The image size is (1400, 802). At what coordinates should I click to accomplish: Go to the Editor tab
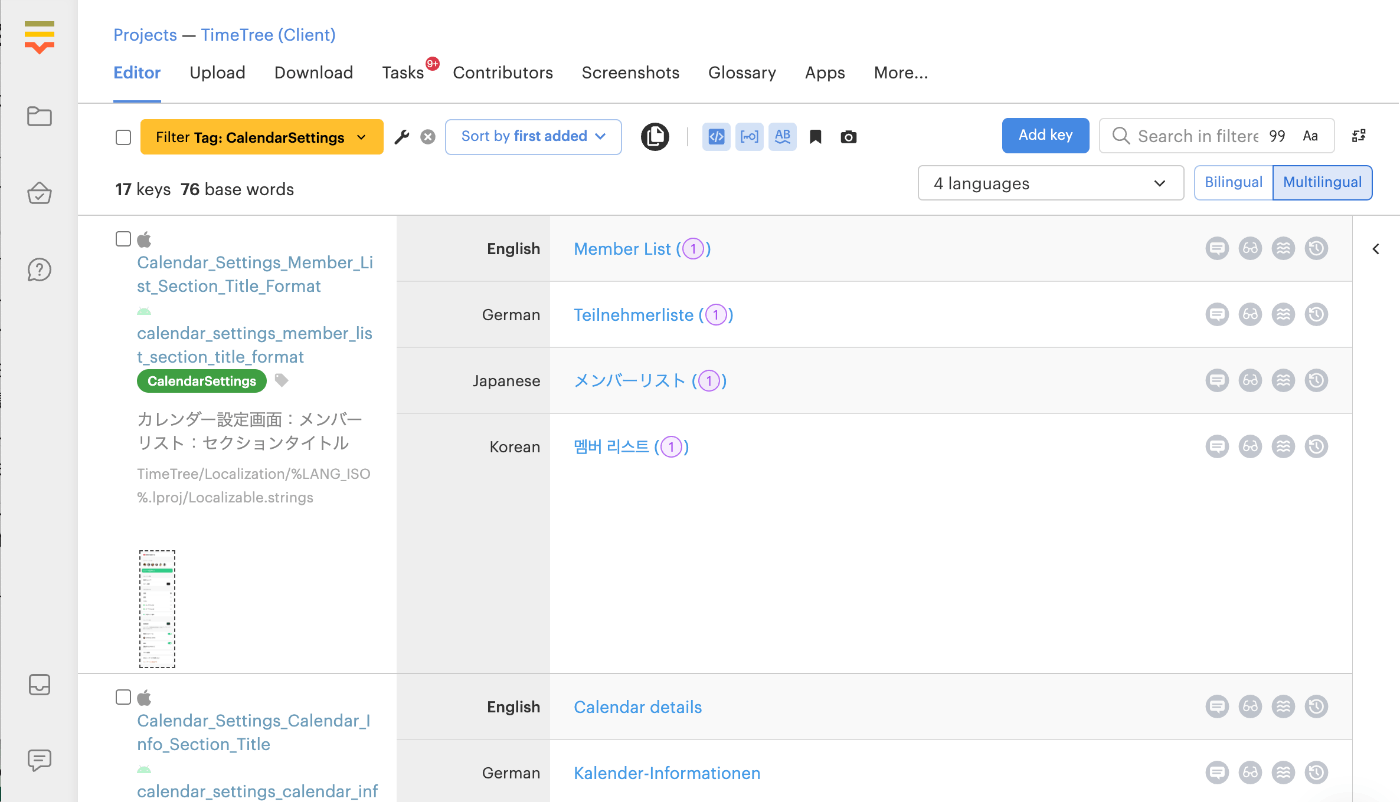[137, 73]
